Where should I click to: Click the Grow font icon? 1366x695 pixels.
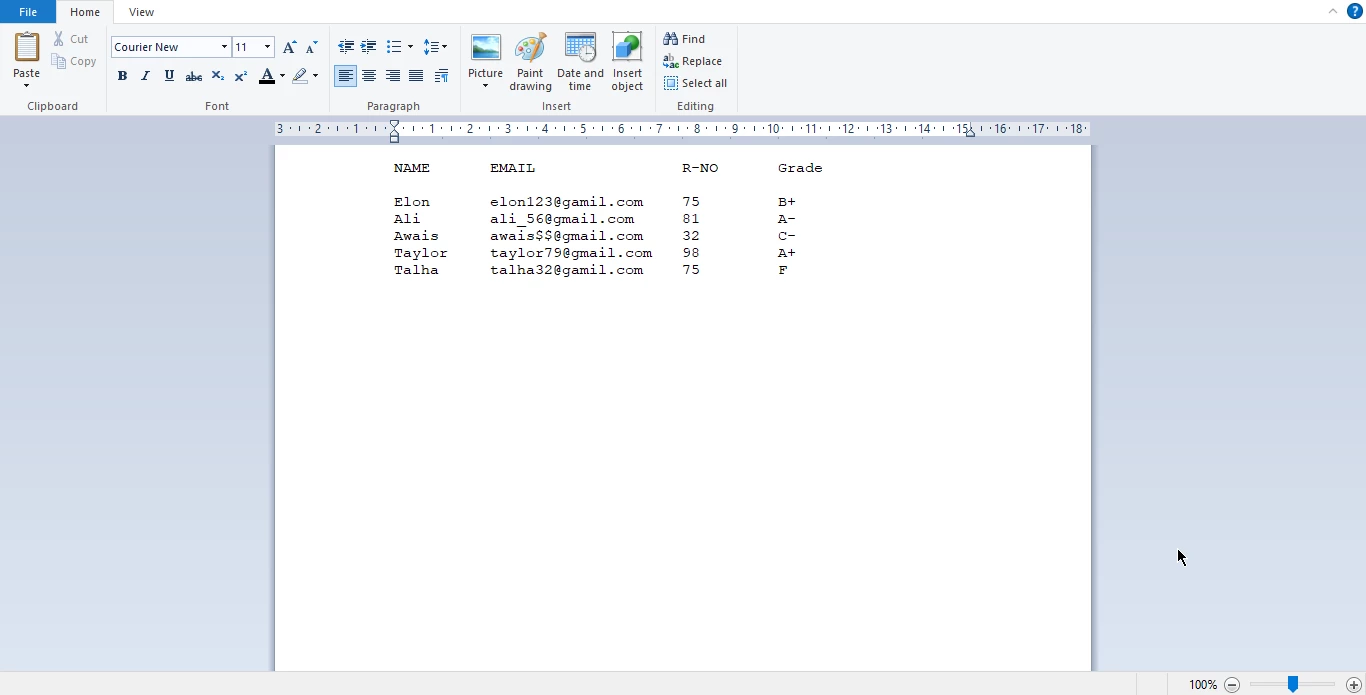[x=289, y=47]
